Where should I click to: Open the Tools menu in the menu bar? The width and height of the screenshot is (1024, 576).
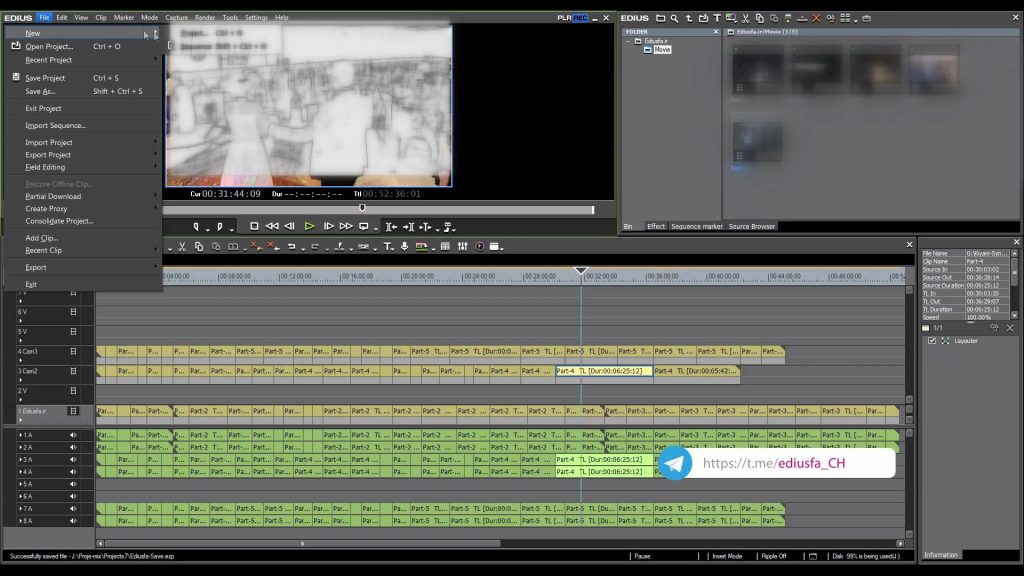230,18
